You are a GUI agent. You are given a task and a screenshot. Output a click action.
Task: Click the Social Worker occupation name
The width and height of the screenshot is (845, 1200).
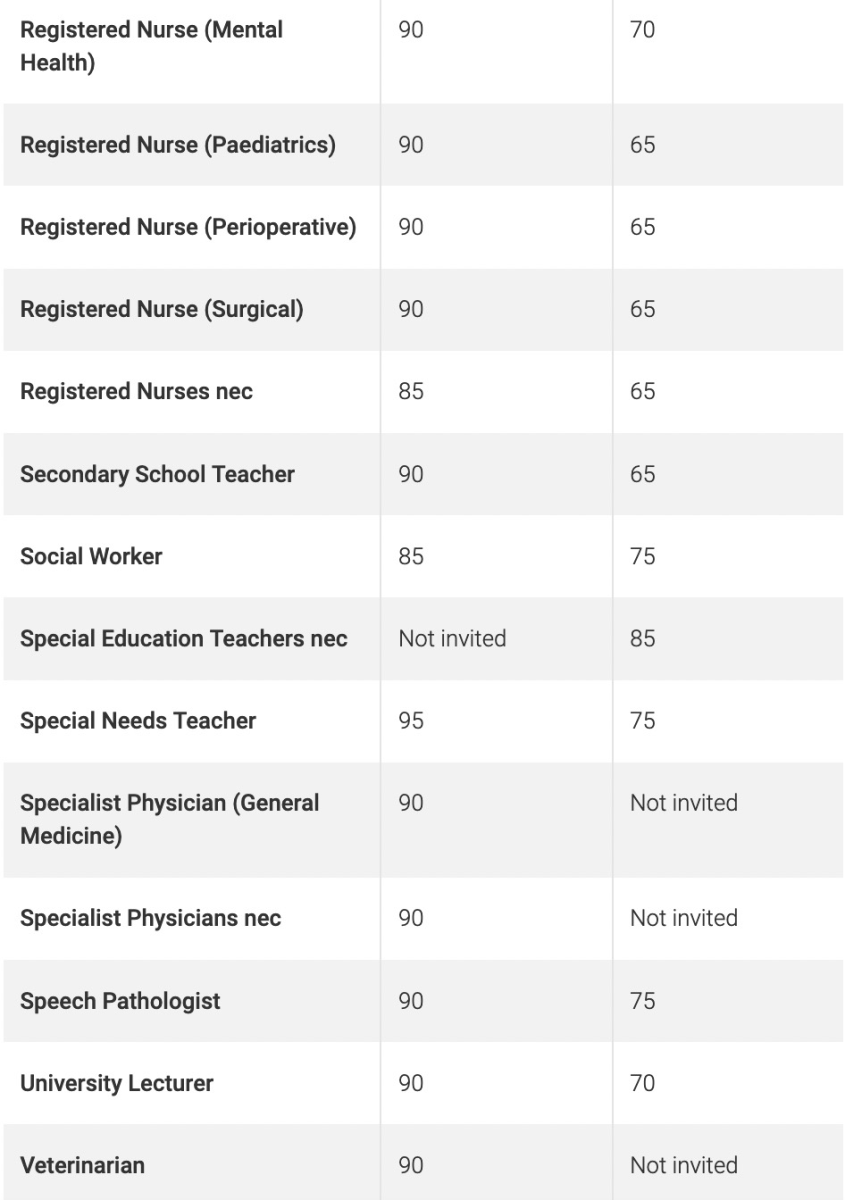(91, 556)
